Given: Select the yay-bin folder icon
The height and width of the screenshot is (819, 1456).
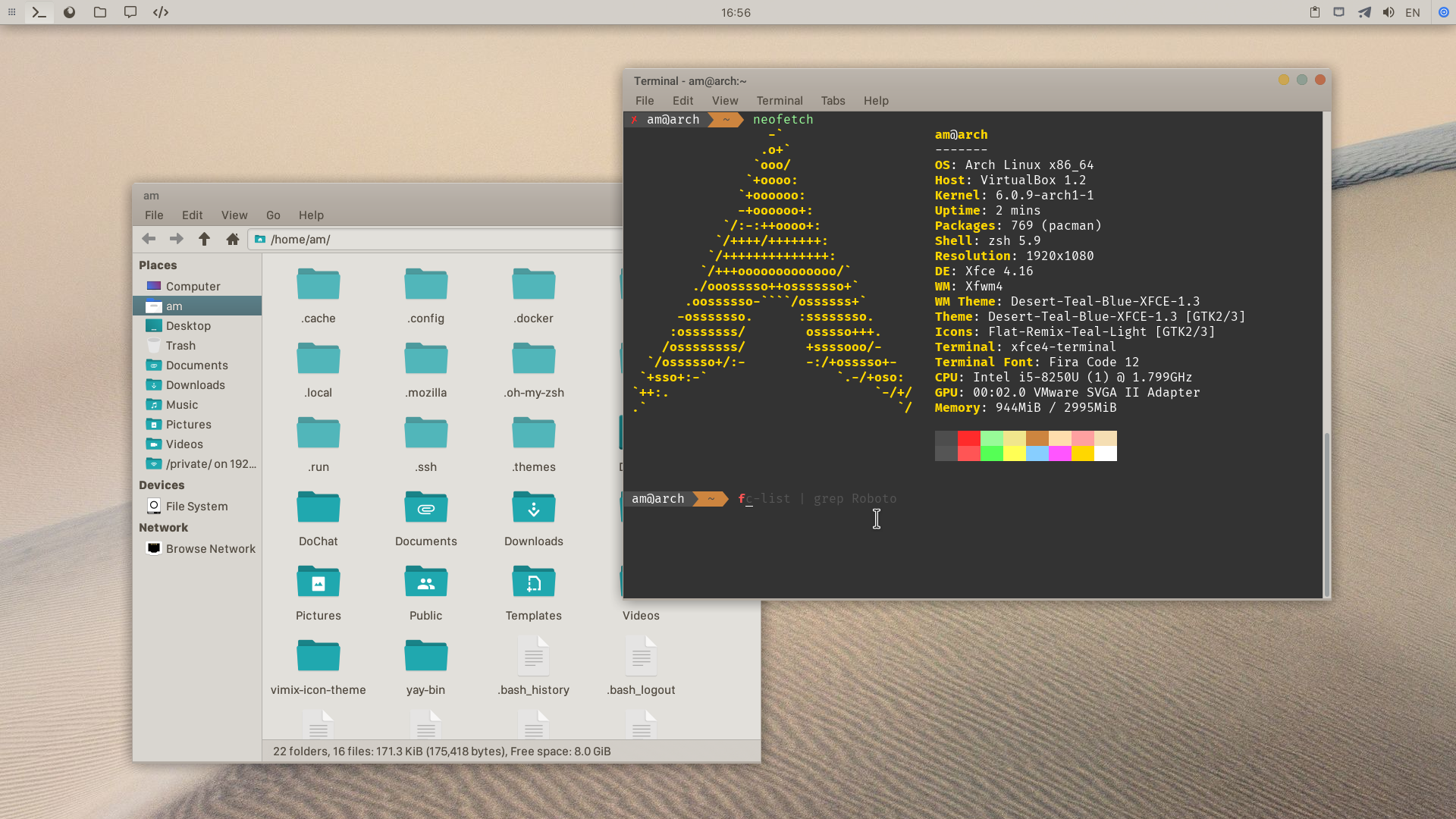Looking at the screenshot, I should [x=426, y=656].
